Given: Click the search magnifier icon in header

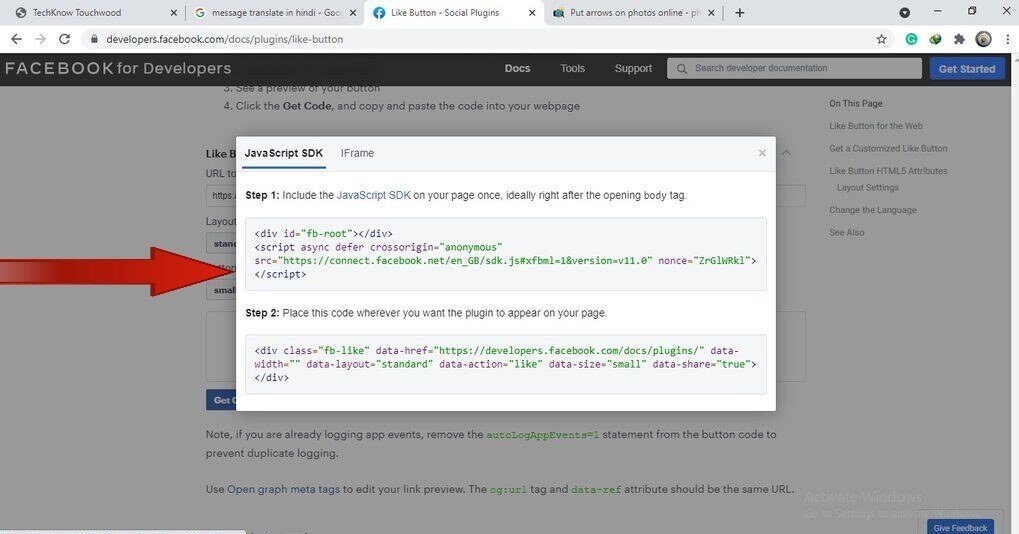Looking at the screenshot, I should click(681, 68).
